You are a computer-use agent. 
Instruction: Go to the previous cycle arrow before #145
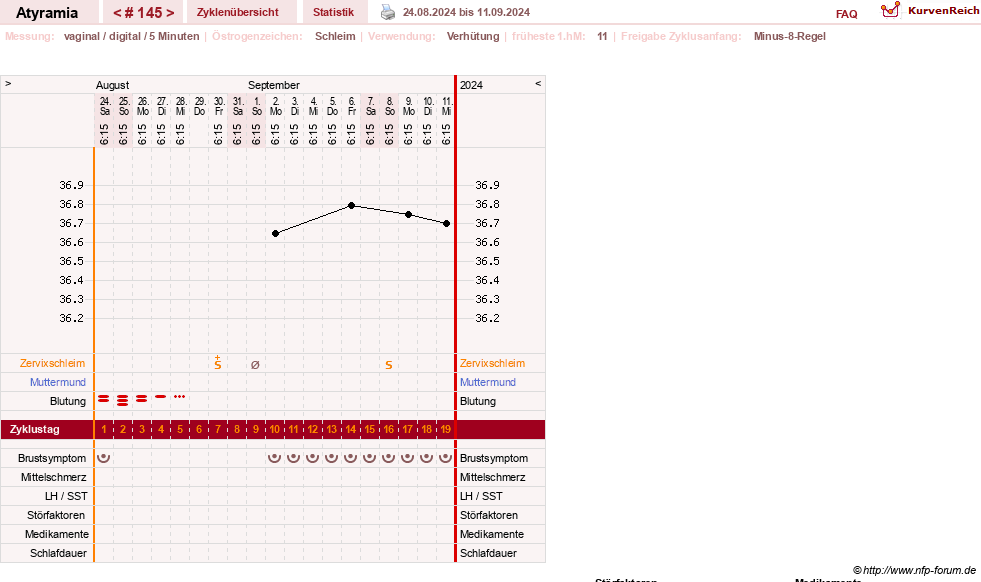coord(117,13)
